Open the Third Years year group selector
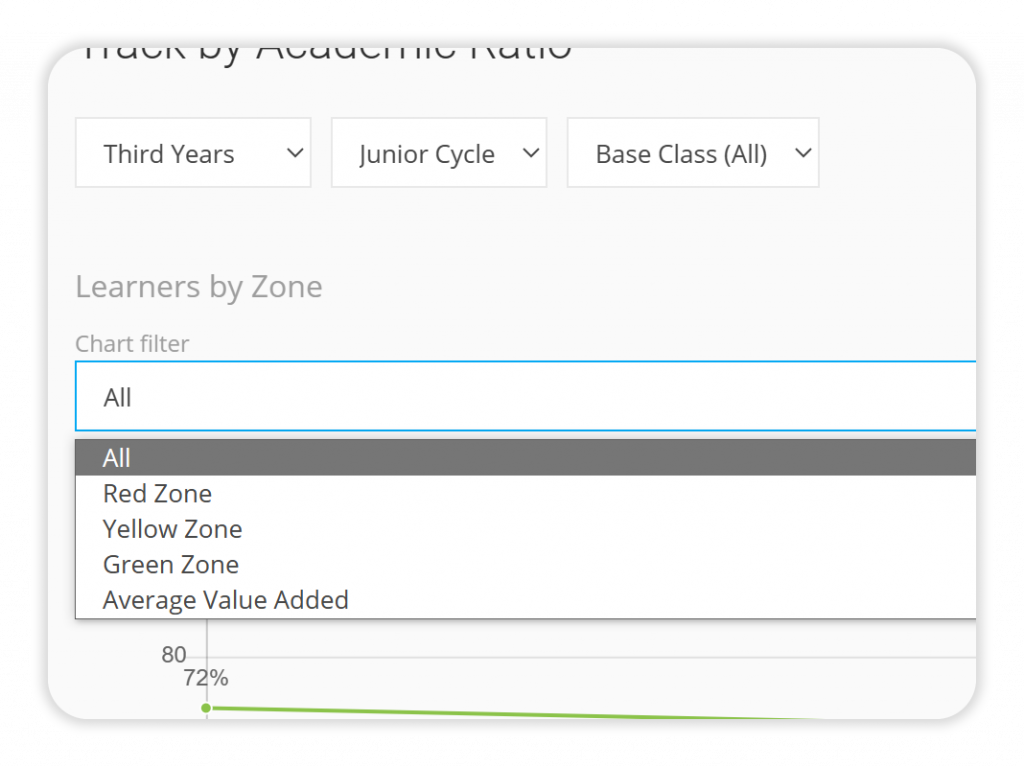Viewport: 1024px width, 767px height. click(192, 153)
